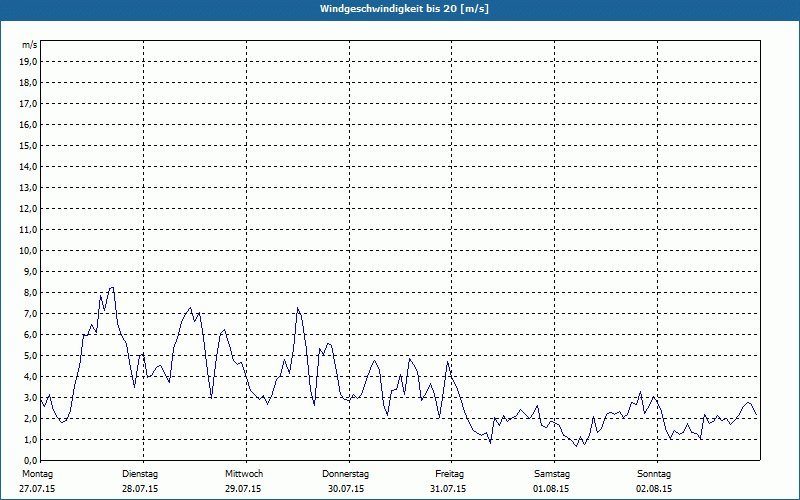Click the date 30.07.15
This screenshot has width=800, height=500.
click(346, 489)
